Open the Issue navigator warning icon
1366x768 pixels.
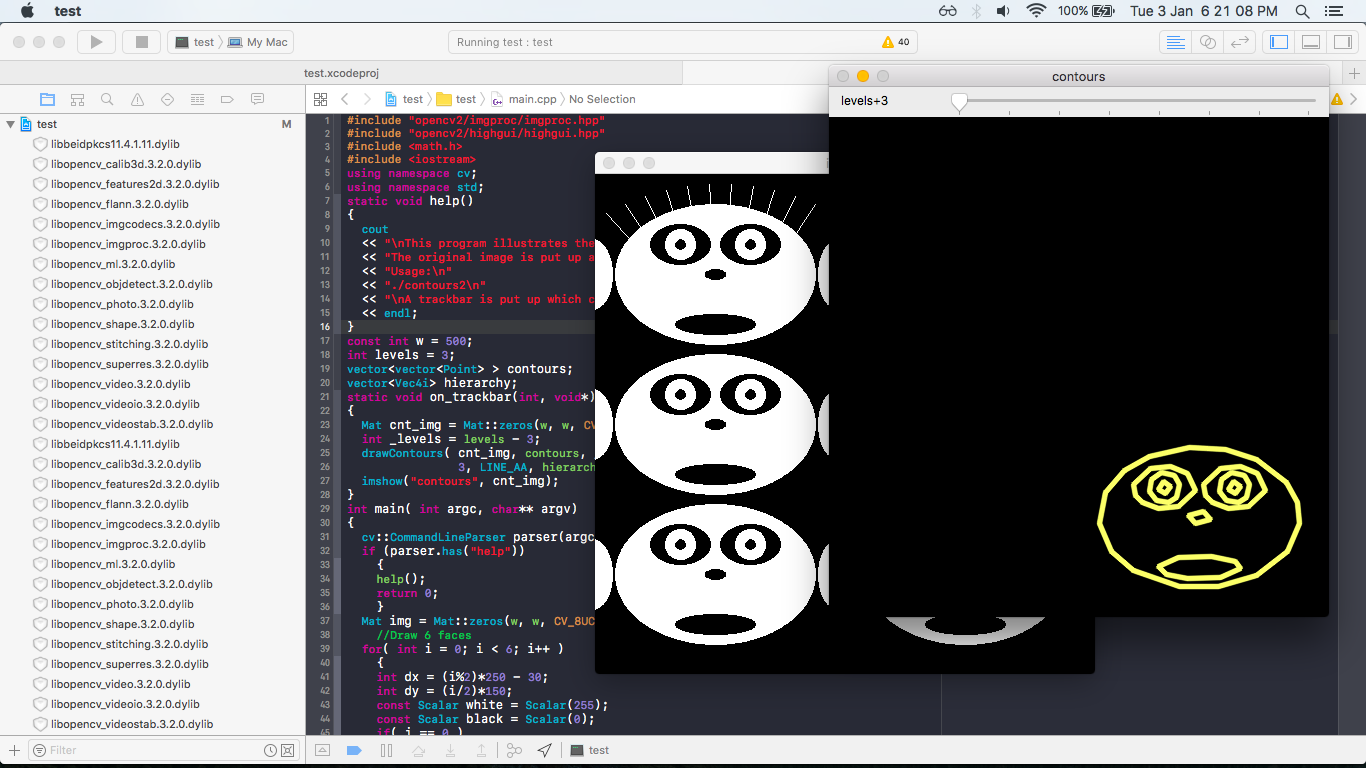coord(137,99)
